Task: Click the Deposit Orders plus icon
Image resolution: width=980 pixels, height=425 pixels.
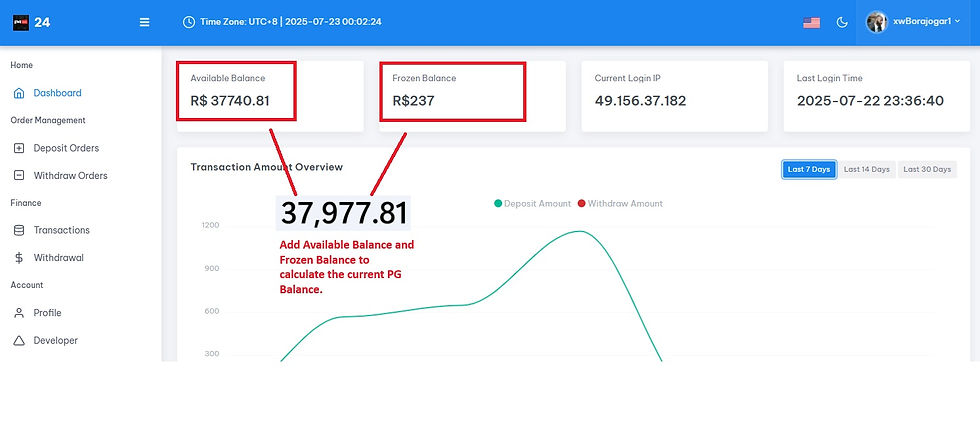Action: click(19, 148)
